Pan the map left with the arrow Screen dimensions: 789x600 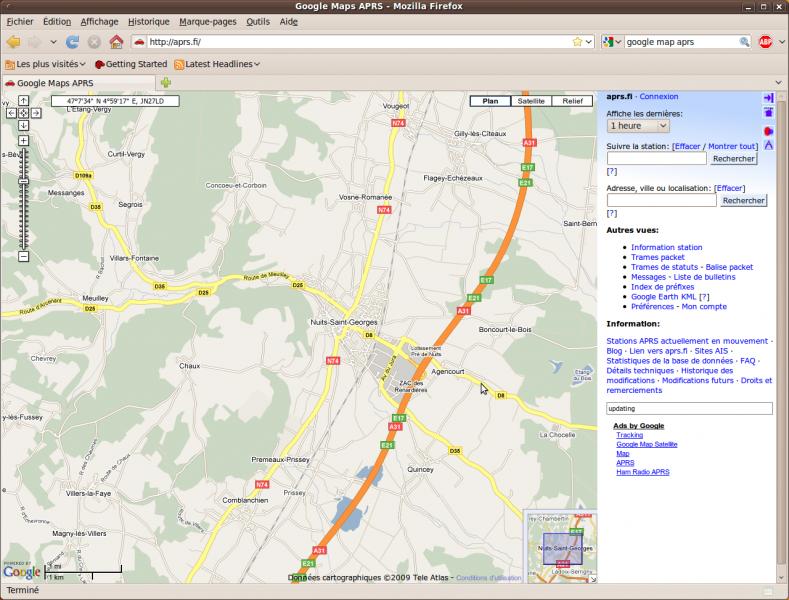pyautogui.click(x=11, y=113)
